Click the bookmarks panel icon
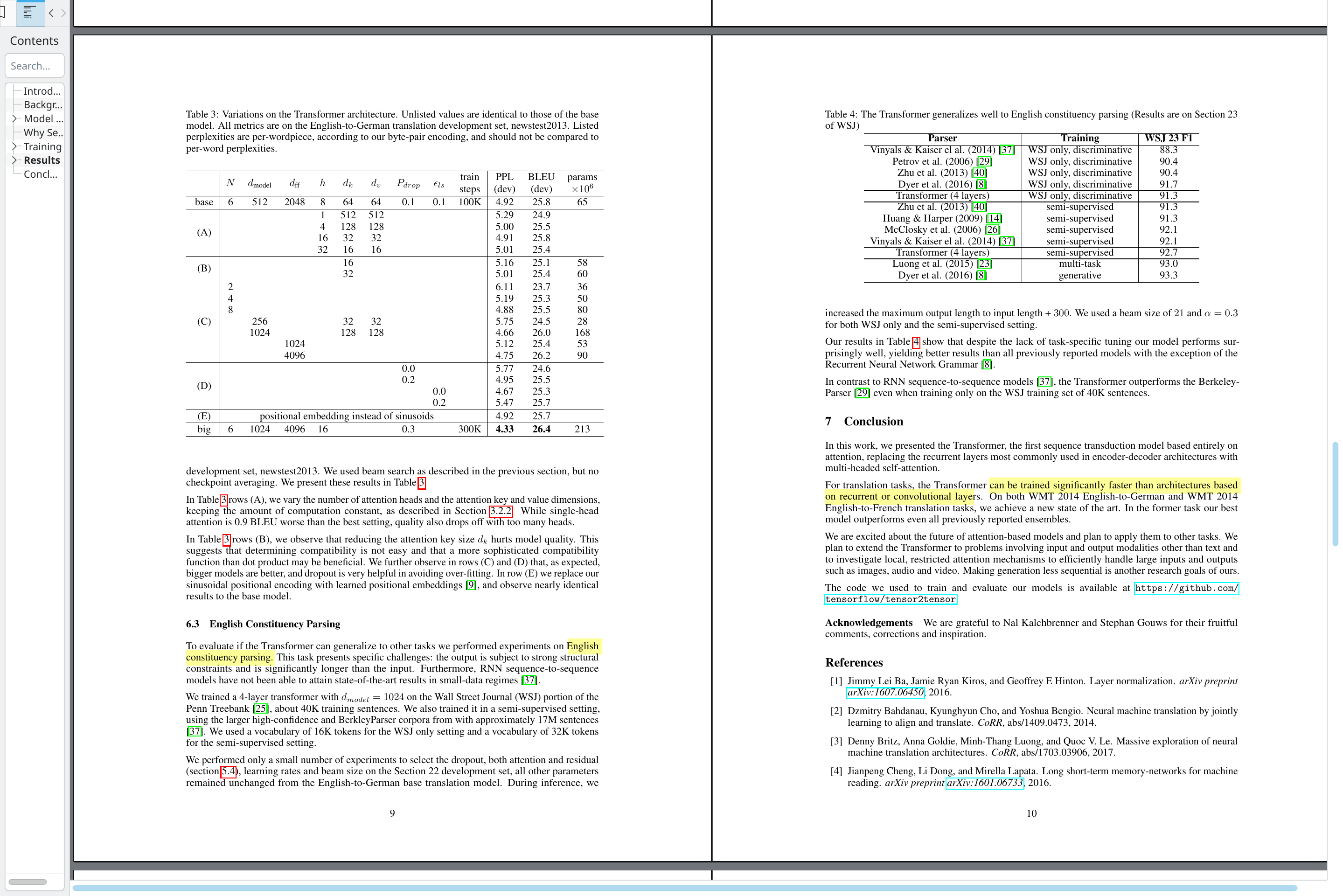Screen dimensions: 1343x896 click(x=3, y=12)
